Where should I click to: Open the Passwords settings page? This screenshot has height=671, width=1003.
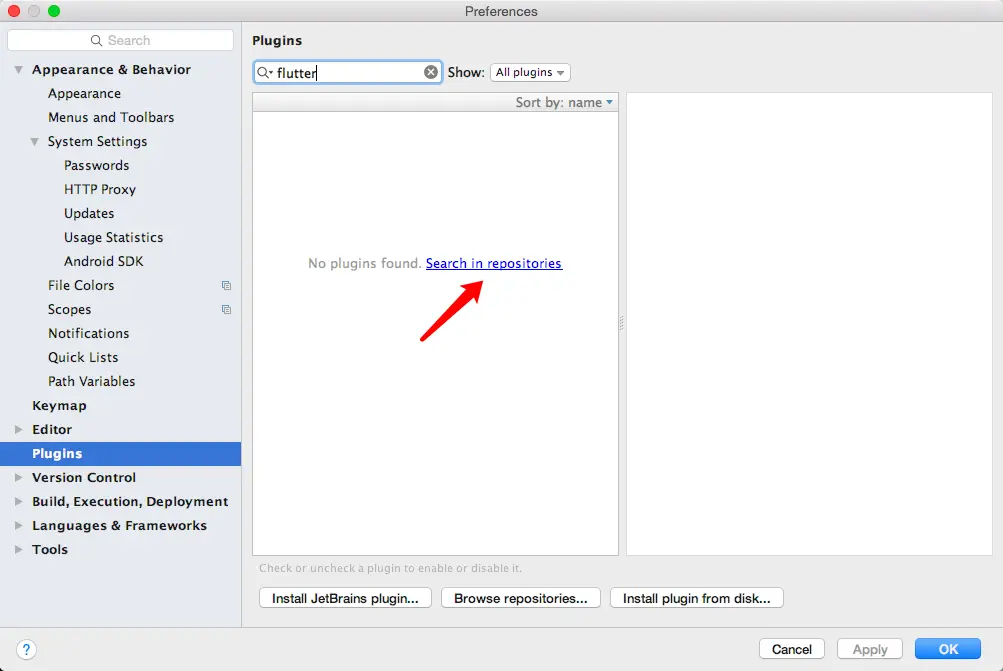[x=97, y=165]
